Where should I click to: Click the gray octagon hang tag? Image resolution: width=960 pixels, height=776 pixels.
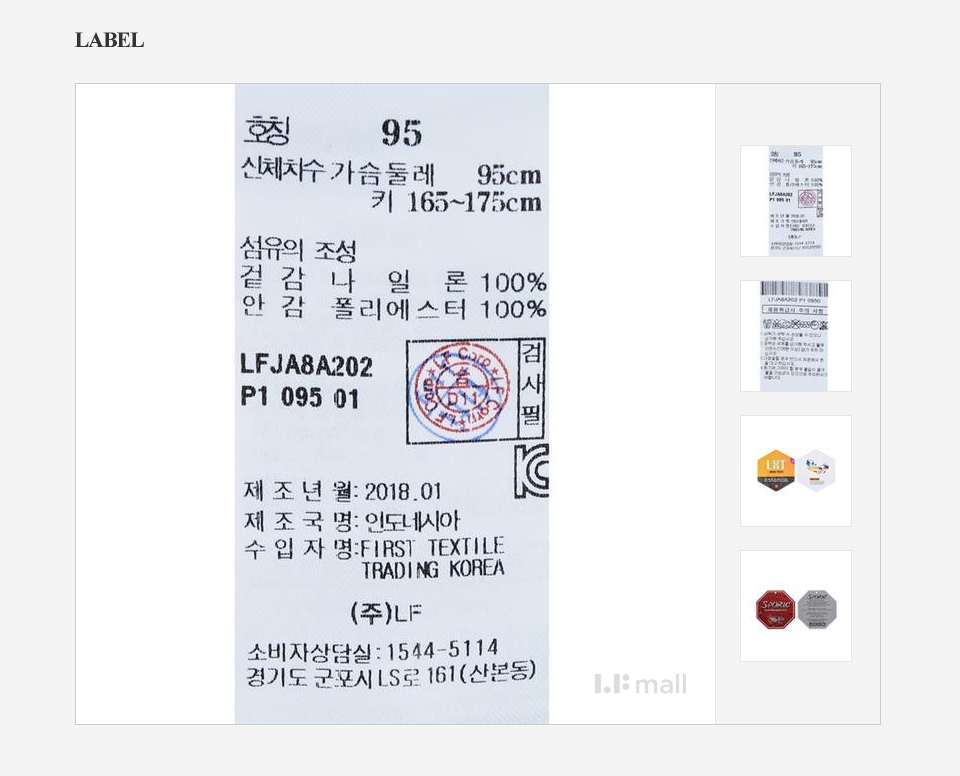click(x=817, y=609)
